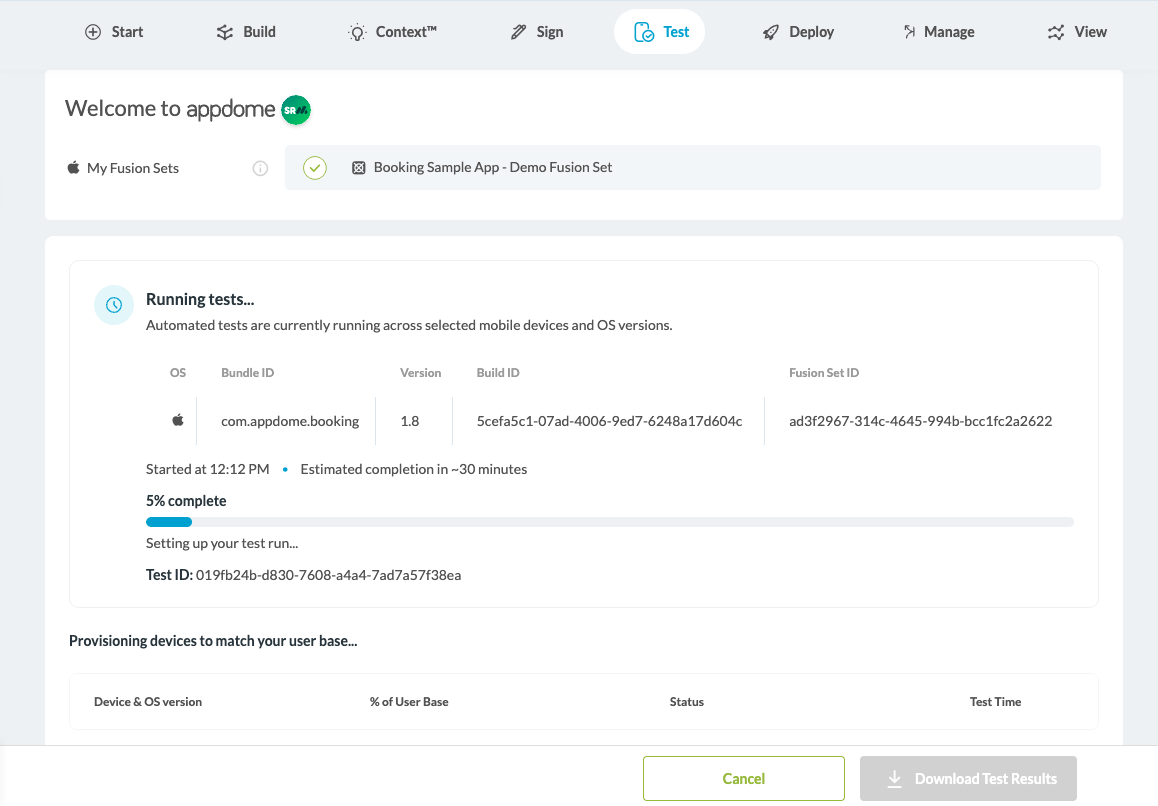Click the Device & OS version column header
Image resolution: width=1158 pixels, height=806 pixels.
tap(148, 702)
